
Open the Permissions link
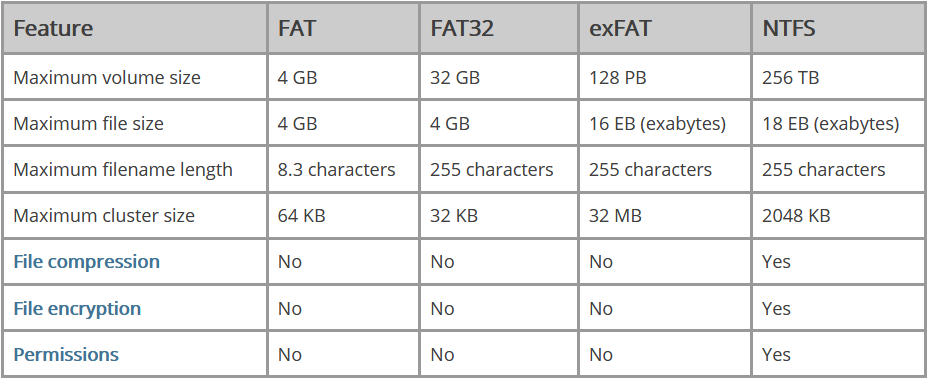66,354
